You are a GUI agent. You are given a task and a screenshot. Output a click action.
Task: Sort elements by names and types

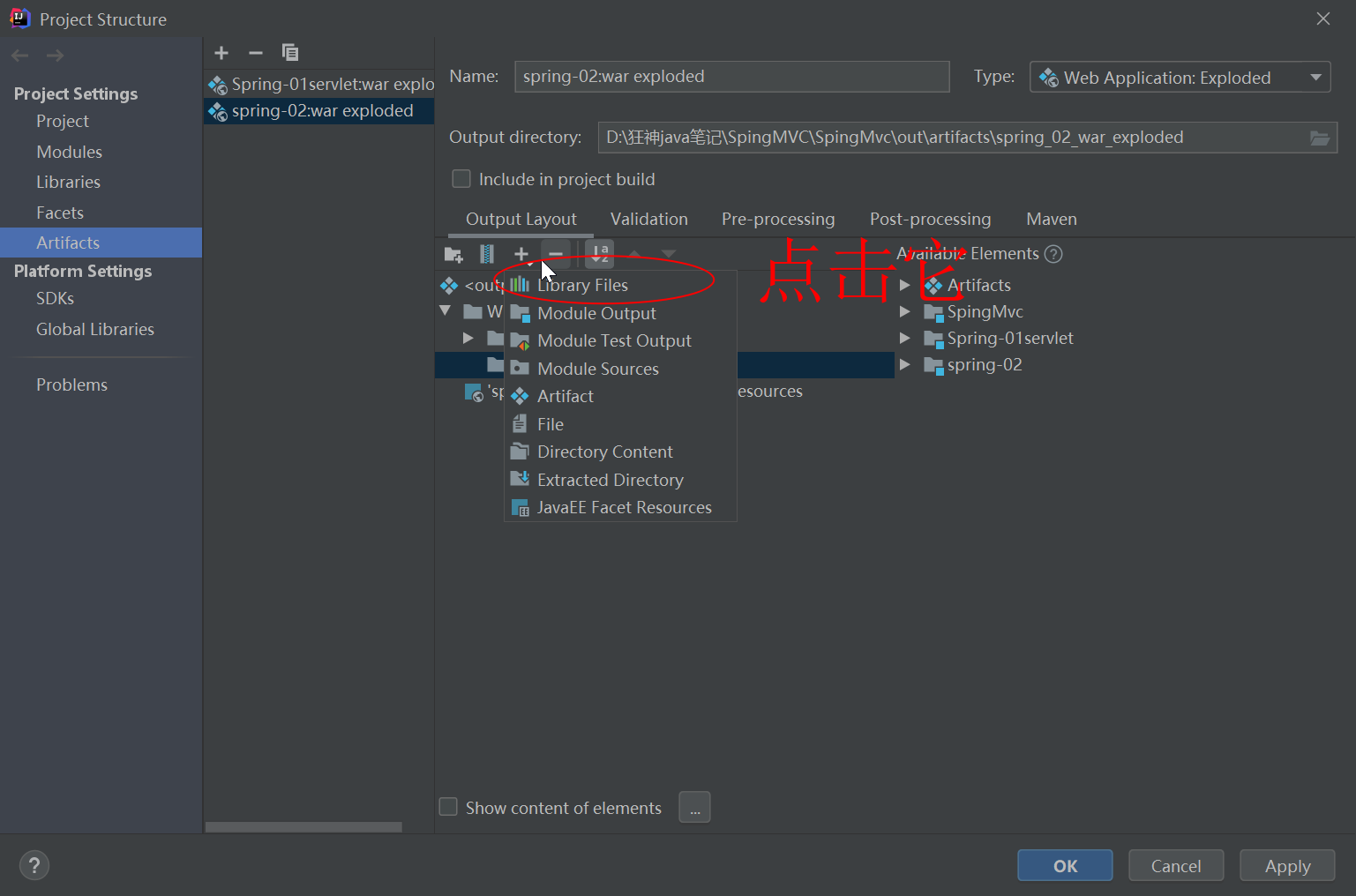[x=599, y=255]
